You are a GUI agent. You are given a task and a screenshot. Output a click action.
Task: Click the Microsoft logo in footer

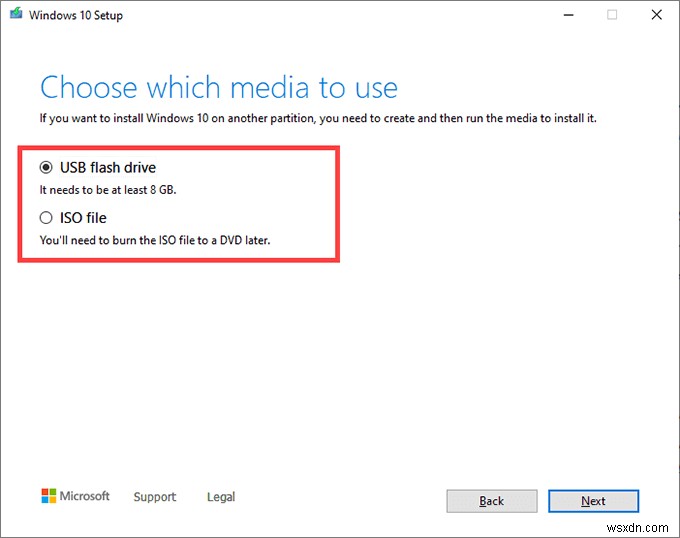[x=75, y=496]
